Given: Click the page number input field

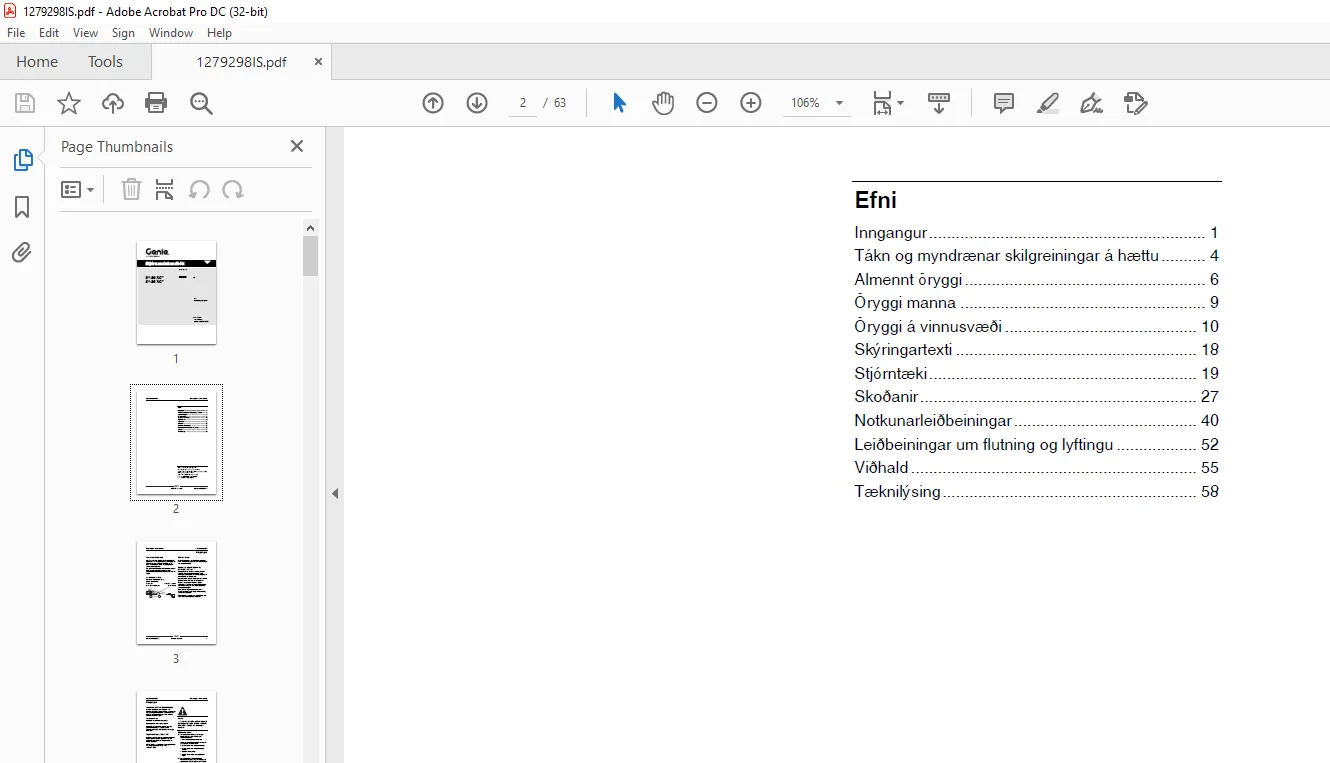Looking at the screenshot, I should (x=523, y=103).
